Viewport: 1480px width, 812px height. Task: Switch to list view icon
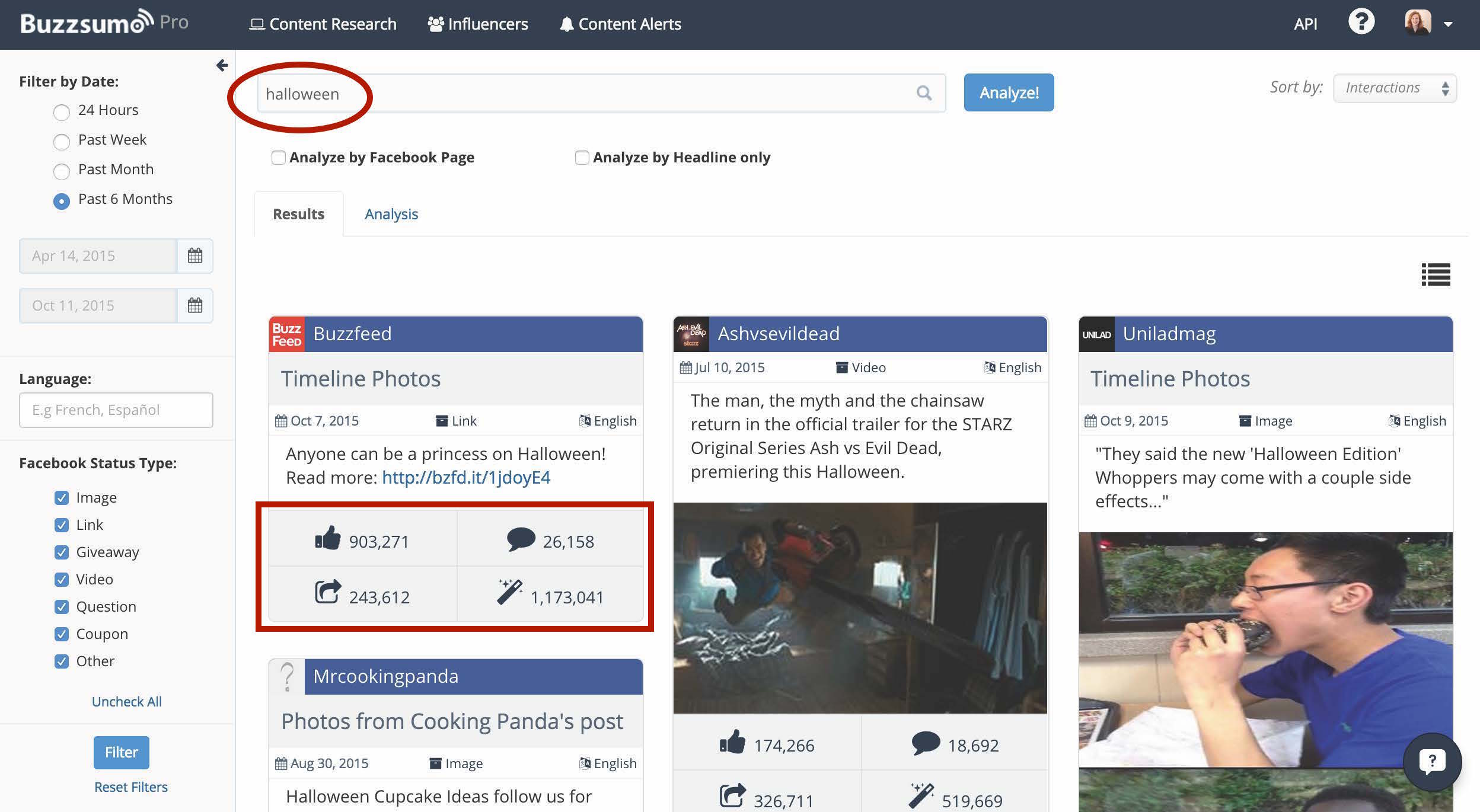[x=1436, y=274]
